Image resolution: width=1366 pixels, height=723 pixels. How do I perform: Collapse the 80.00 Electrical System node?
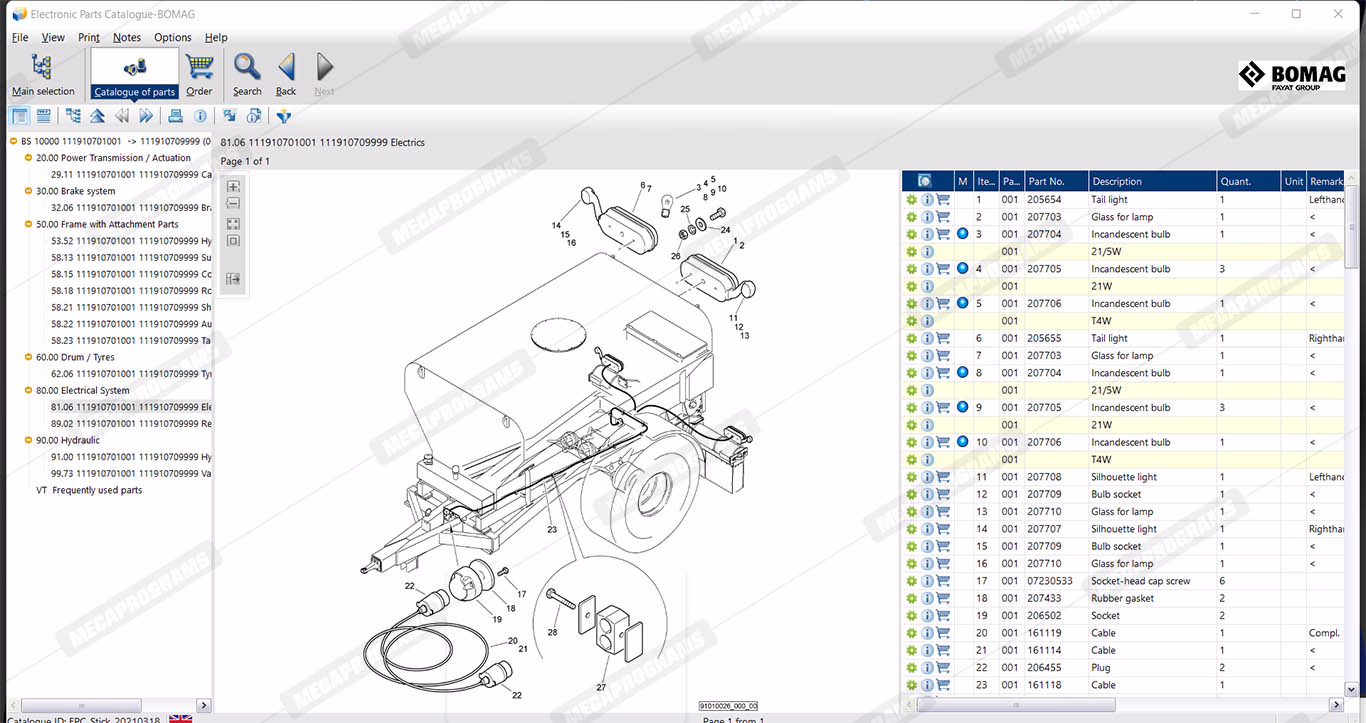coord(28,390)
